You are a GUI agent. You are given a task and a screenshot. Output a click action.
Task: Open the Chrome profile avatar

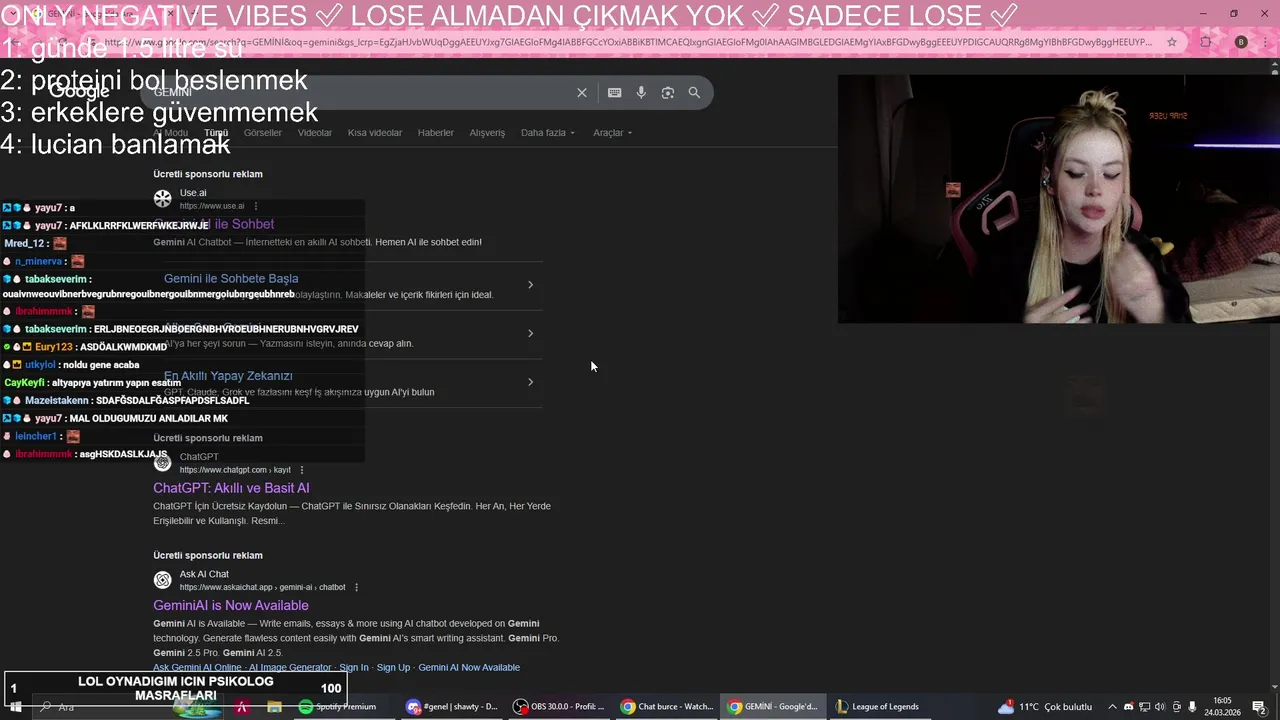(1241, 42)
